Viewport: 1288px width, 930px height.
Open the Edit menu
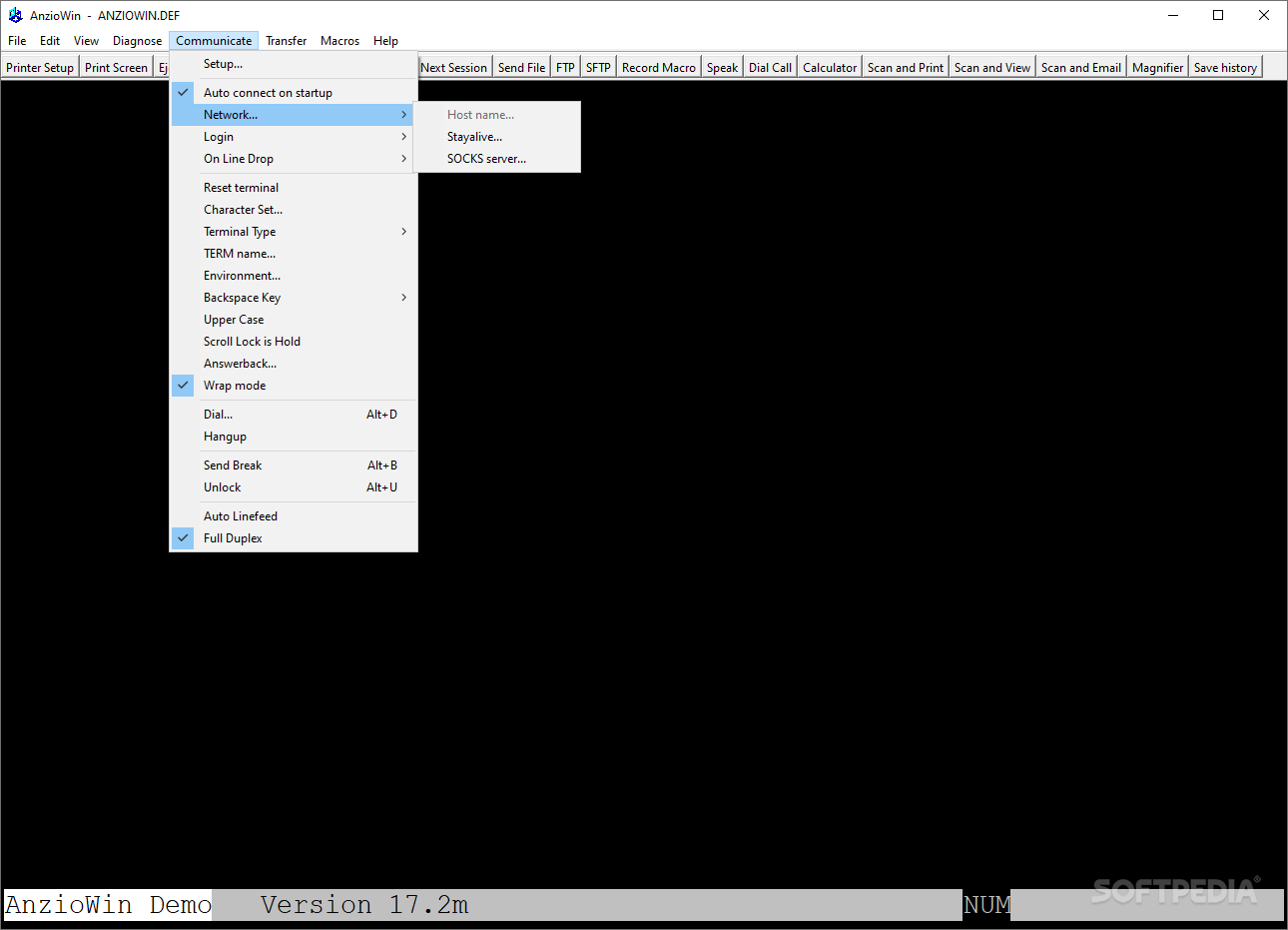pos(50,41)
